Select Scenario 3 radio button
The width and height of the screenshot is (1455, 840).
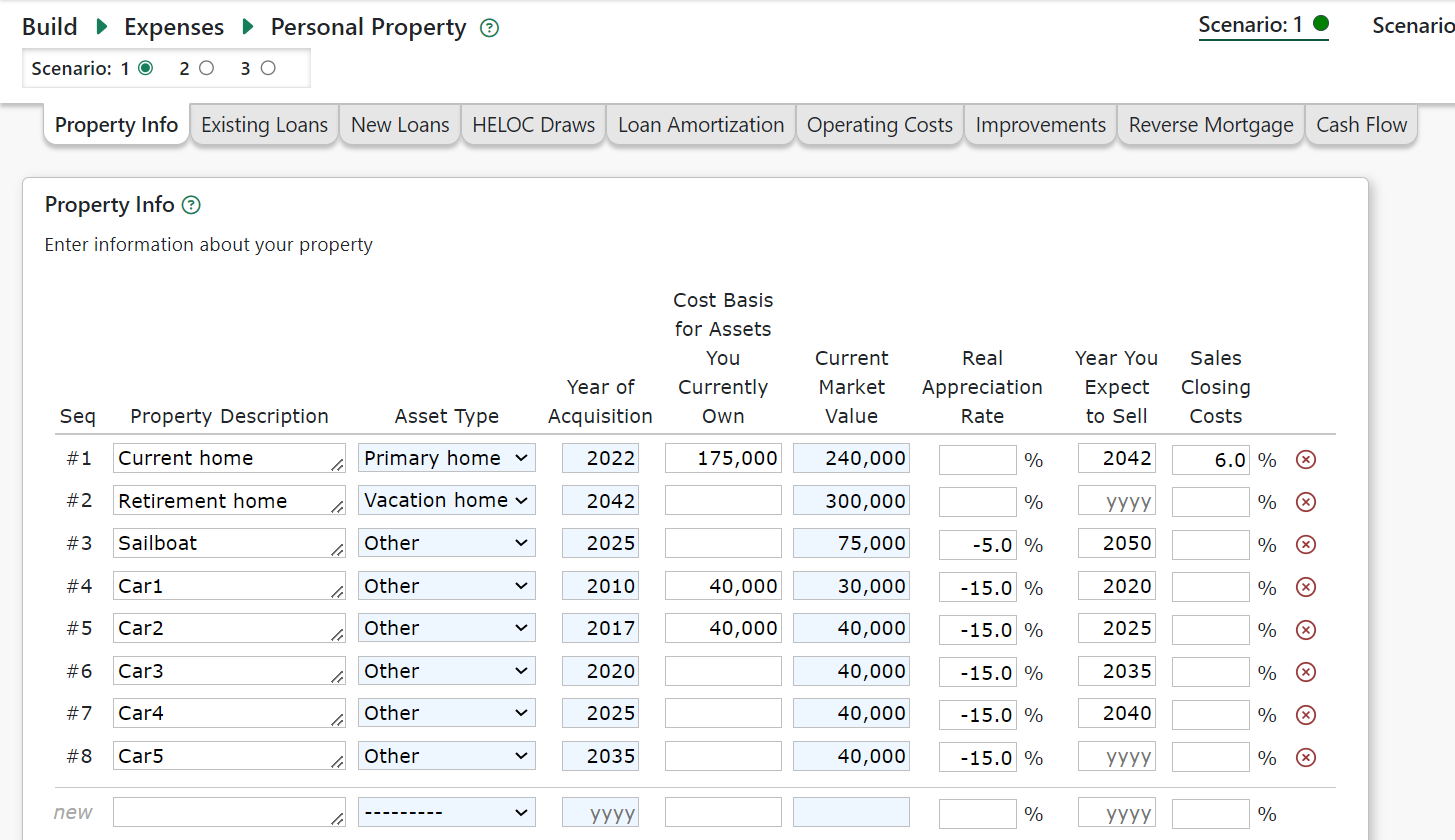[268, 68]
